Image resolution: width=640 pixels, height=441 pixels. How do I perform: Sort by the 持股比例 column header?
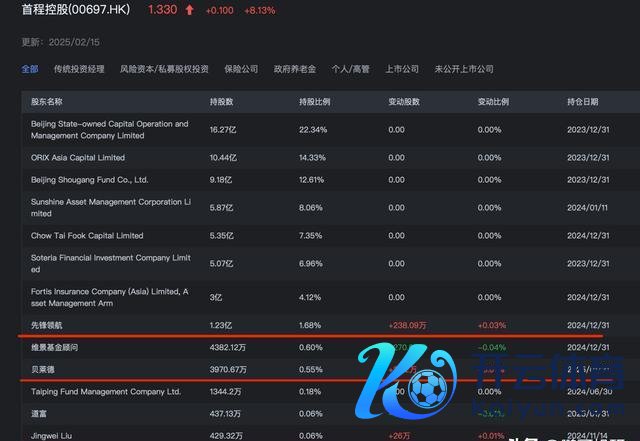point(315,102)
